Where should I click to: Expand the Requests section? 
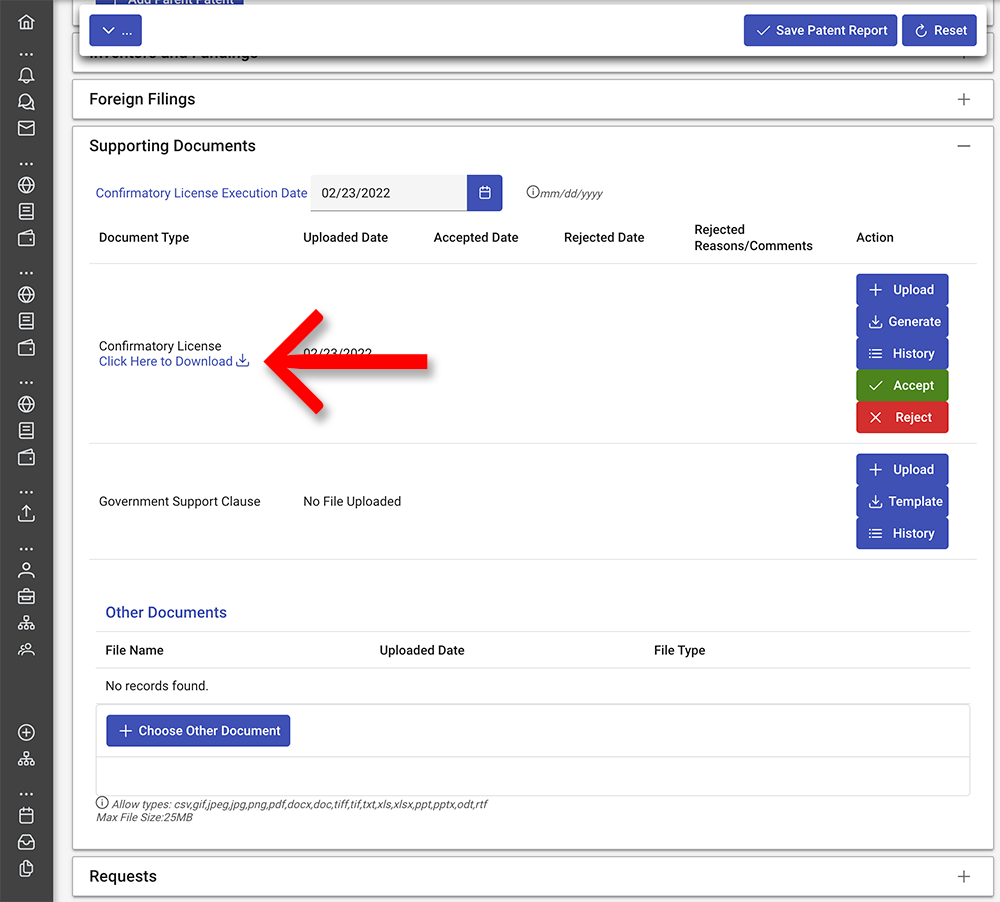click(x=963, y=876)
